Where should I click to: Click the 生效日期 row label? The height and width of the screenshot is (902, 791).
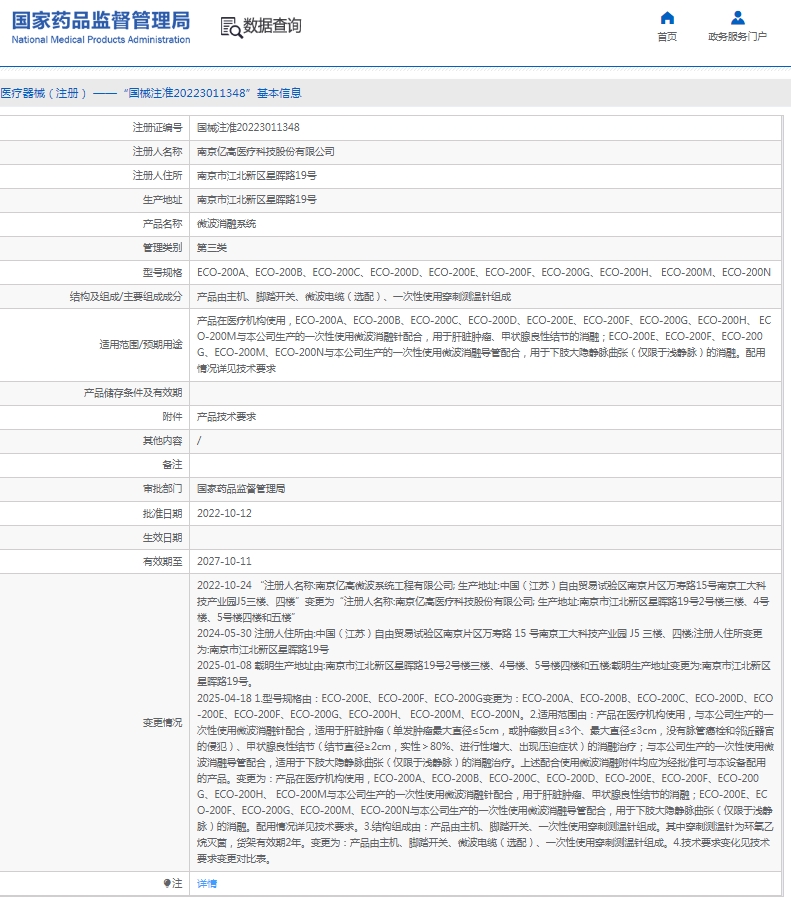click(162, 537)
